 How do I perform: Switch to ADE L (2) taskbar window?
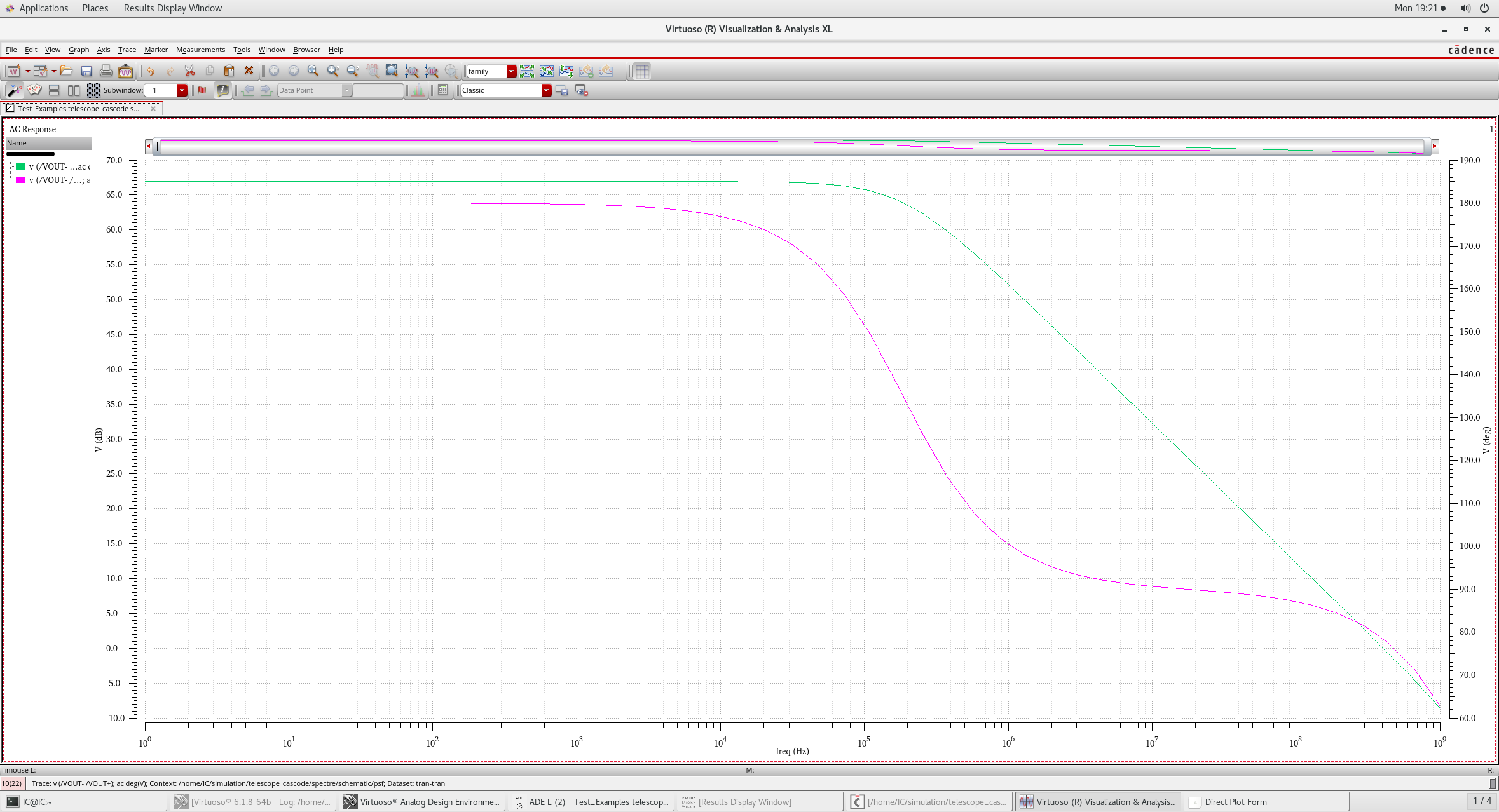(591, 802)
